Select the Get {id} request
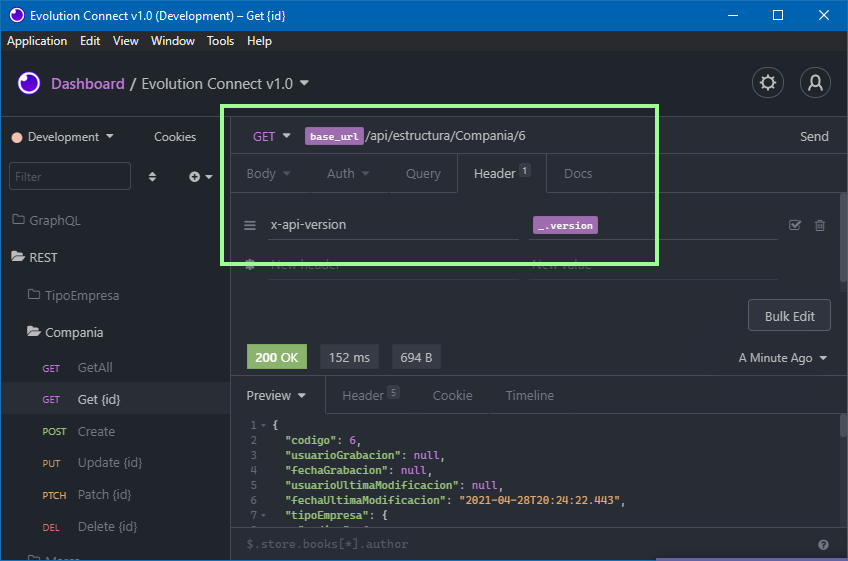 pyautogui.click(x=115, y=399)
